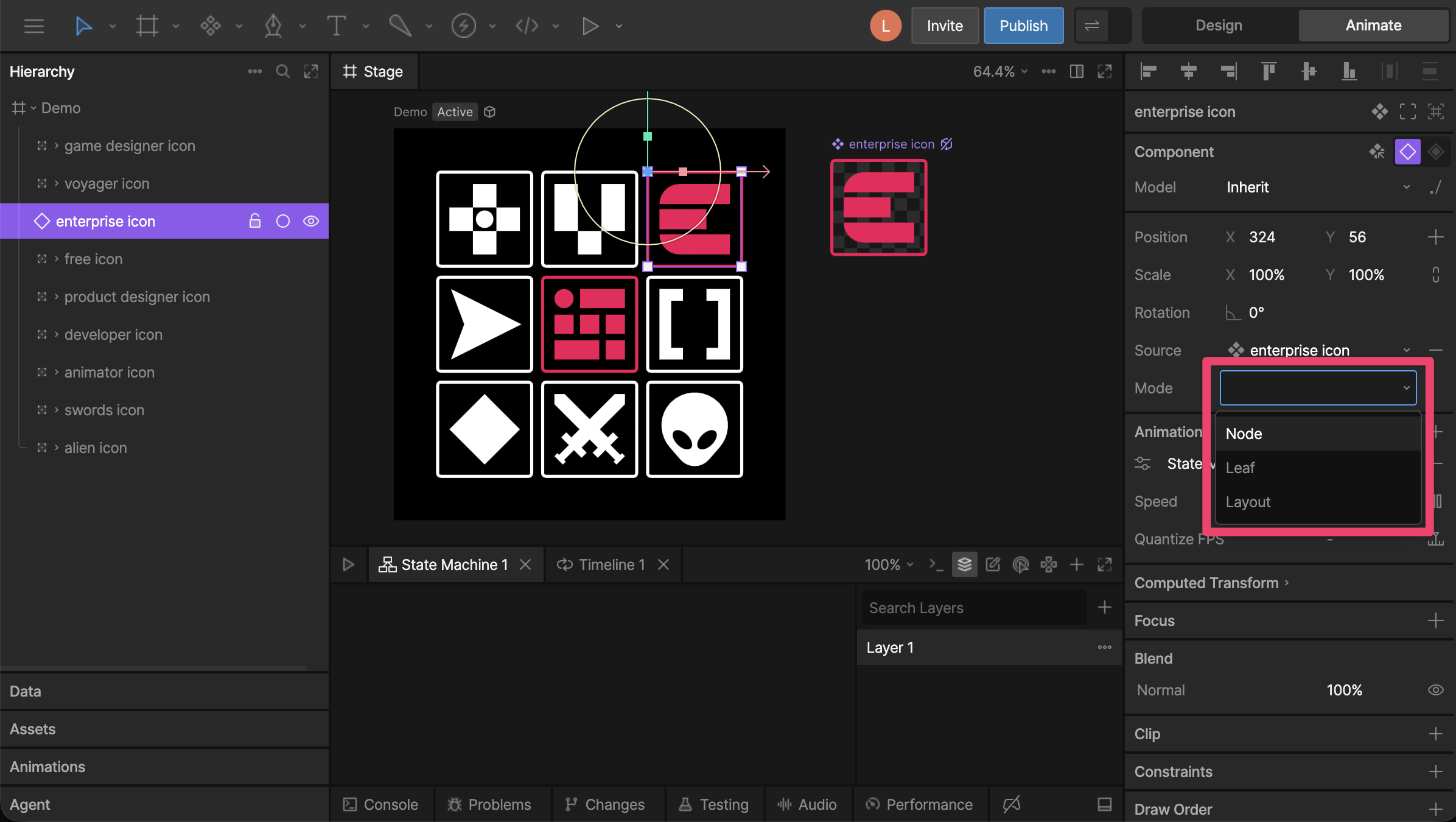
Task: Open the Animations panel
Action: coord(164,767)
